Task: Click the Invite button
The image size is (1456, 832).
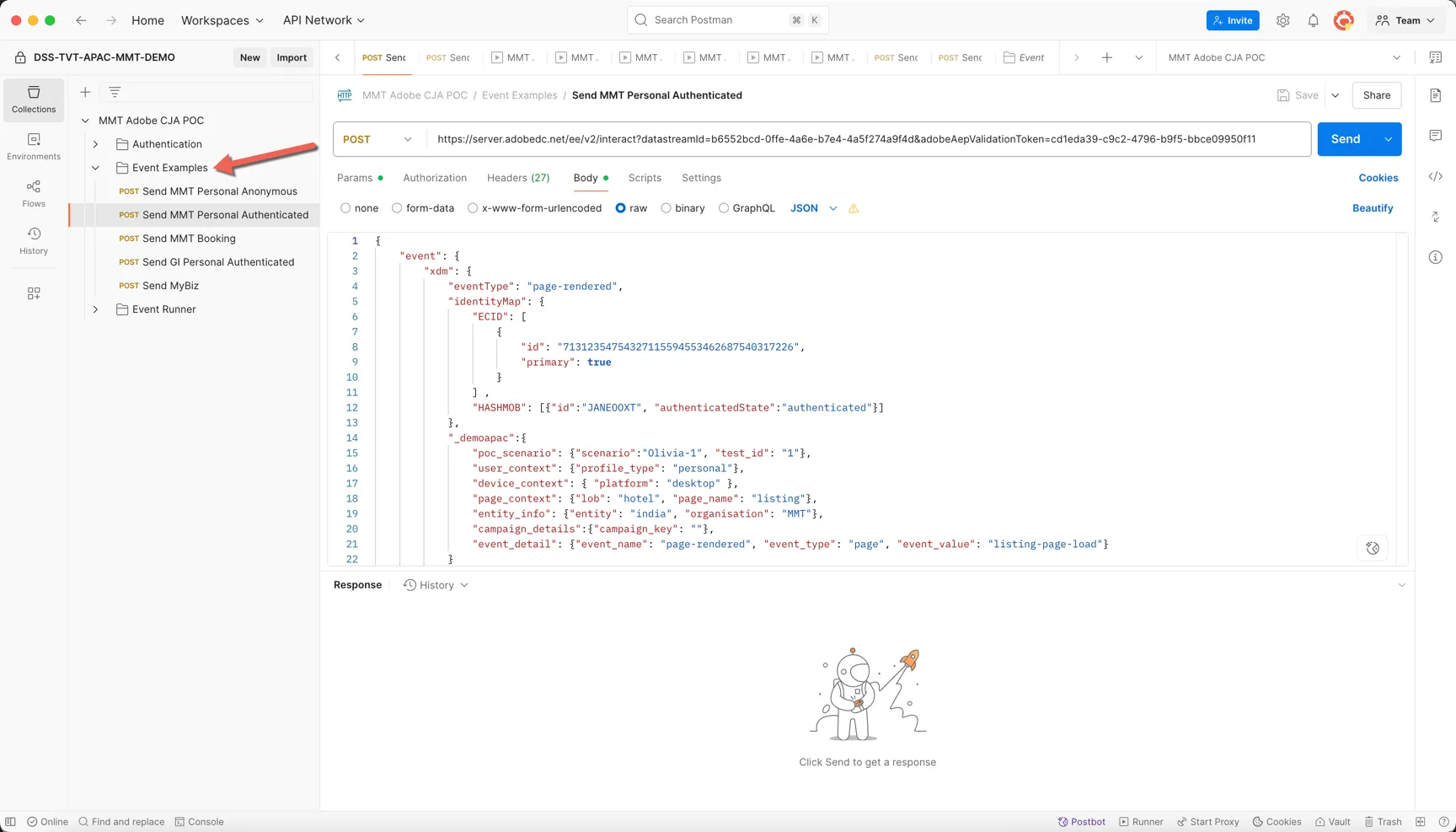Action: point(1233,20)
